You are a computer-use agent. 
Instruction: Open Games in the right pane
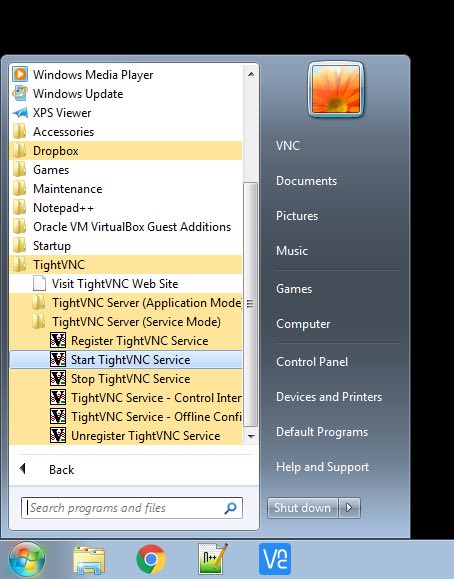294,289
